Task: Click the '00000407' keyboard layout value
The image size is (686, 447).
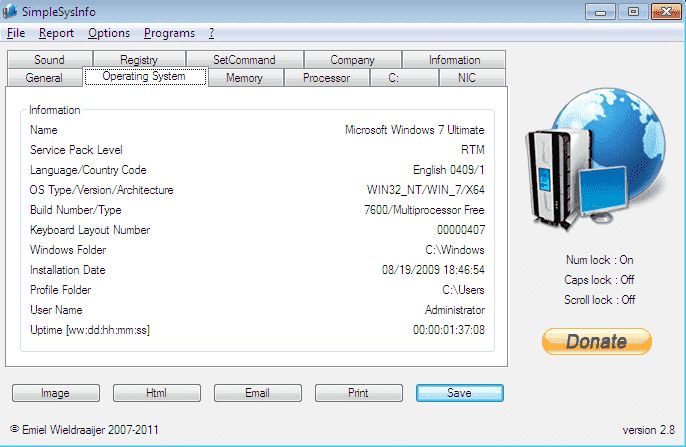Action: pos(461,230)
